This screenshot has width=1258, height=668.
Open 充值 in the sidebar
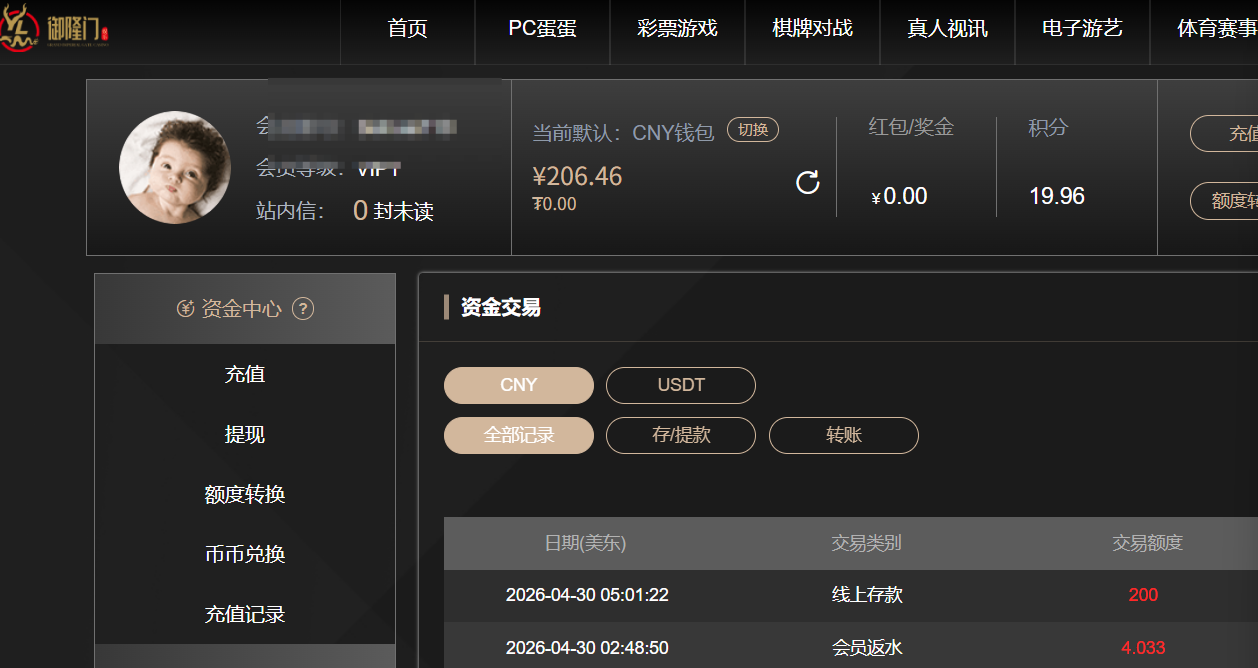pyautogui.click(x=245, y=374)
